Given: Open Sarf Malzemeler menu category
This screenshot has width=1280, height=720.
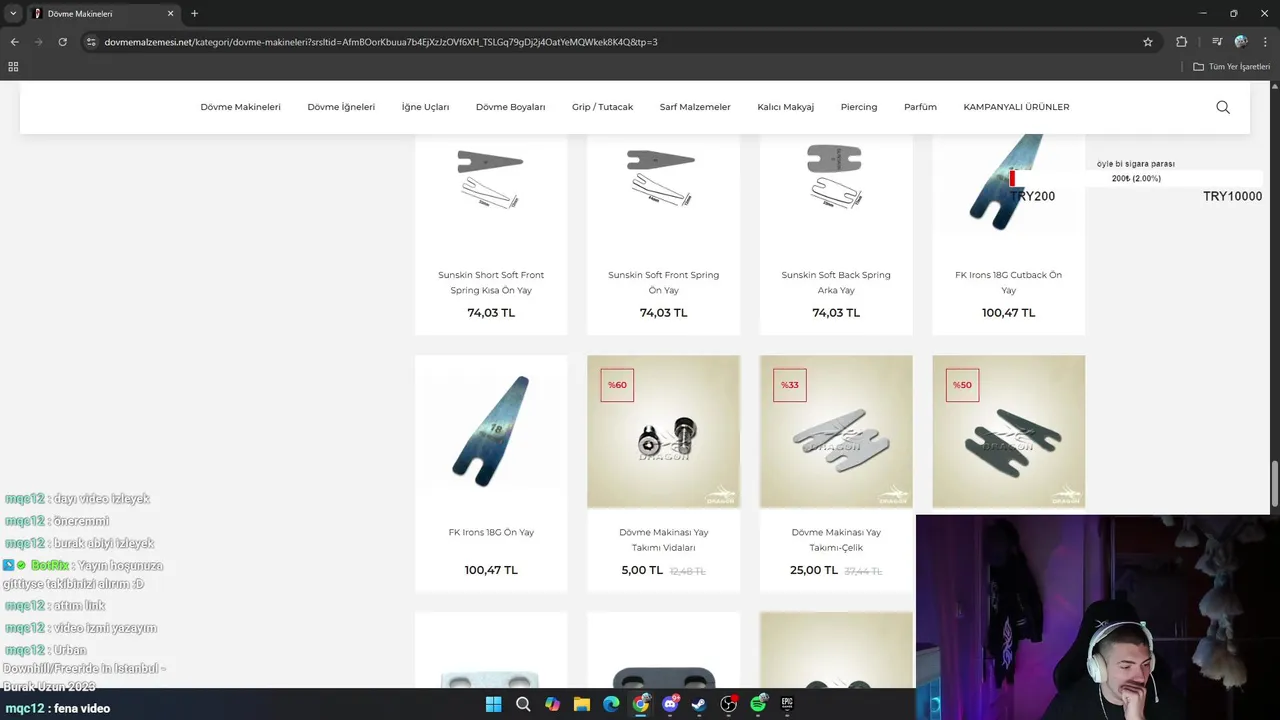Looking at the screenshot, I should pyautogui.click(x=695, y=107).
